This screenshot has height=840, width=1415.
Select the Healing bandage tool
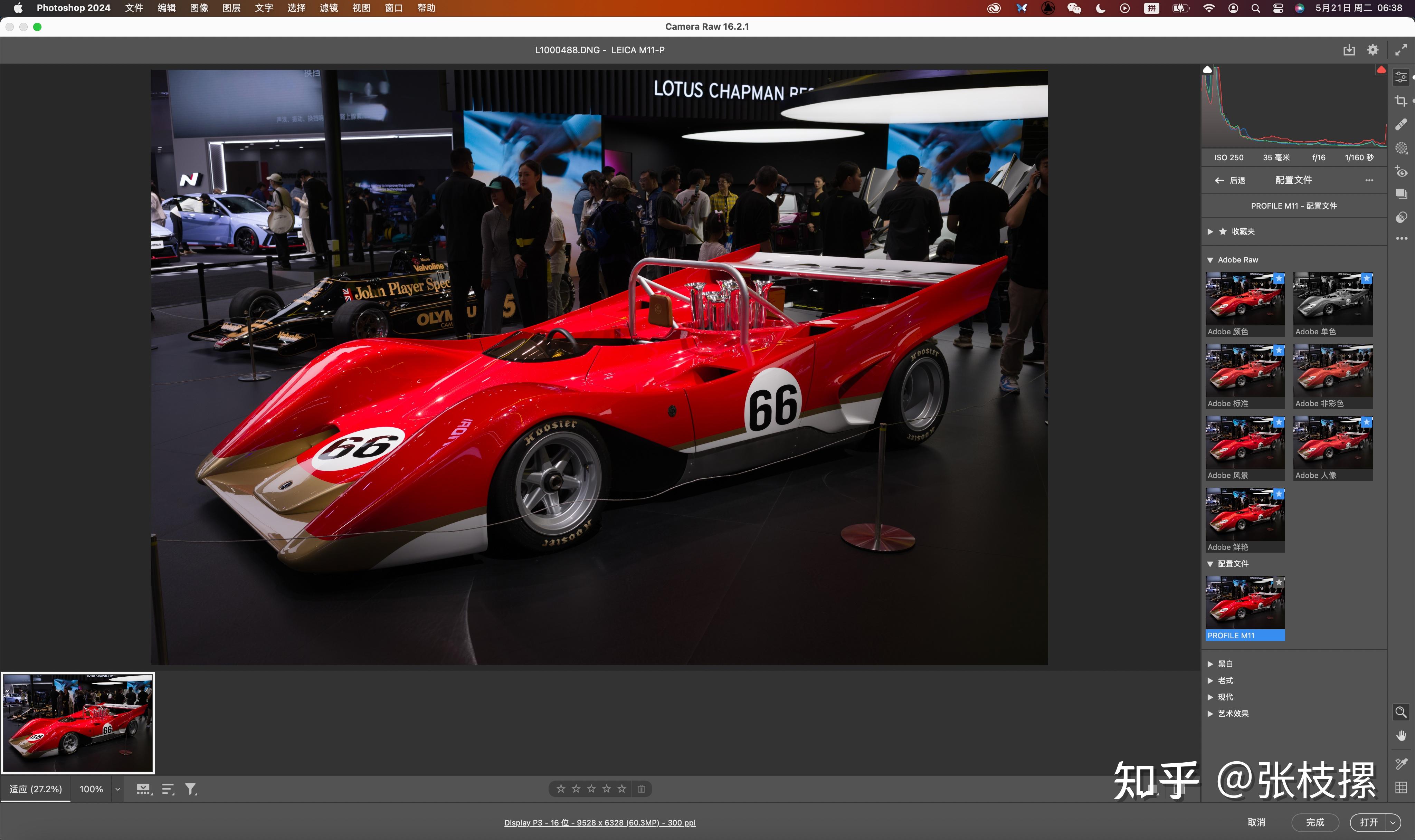[1401, 124]
